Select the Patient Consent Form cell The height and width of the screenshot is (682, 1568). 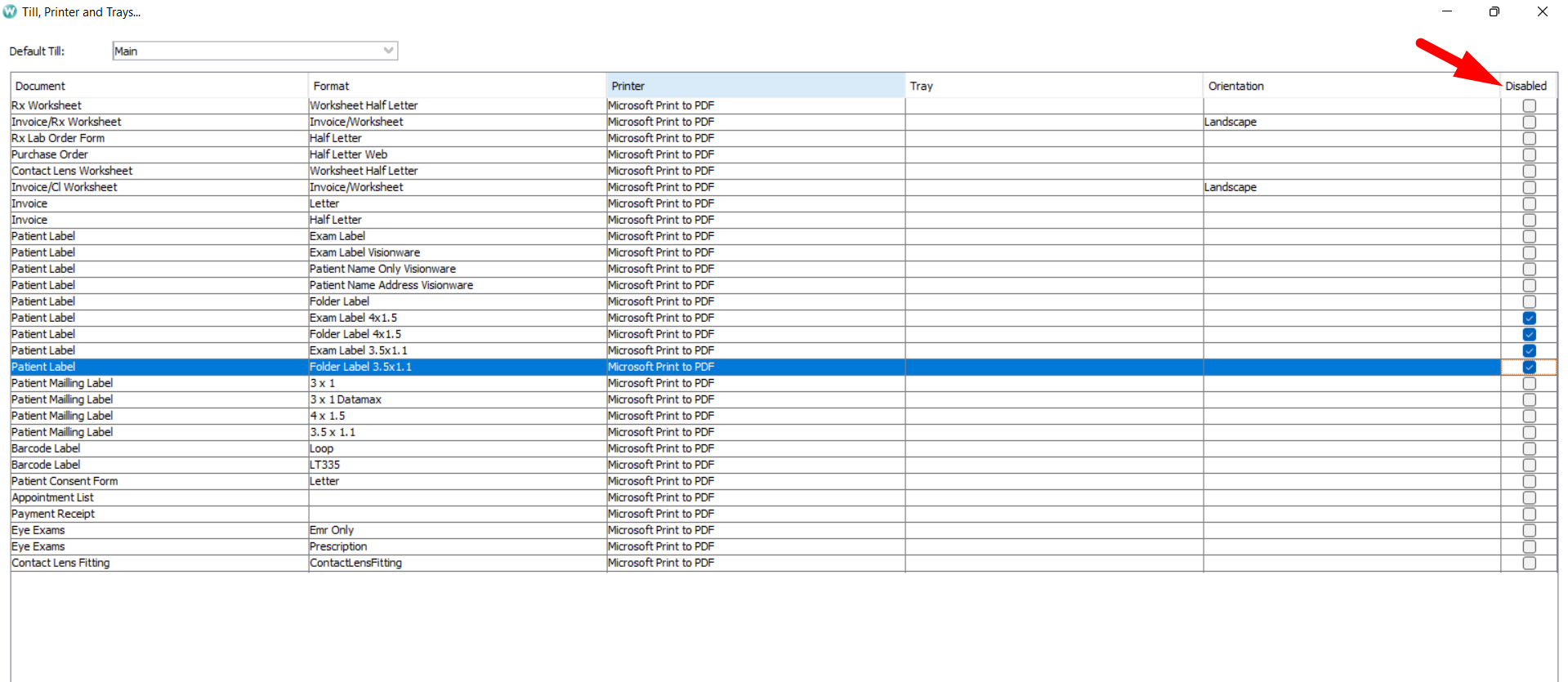point(159,481)
